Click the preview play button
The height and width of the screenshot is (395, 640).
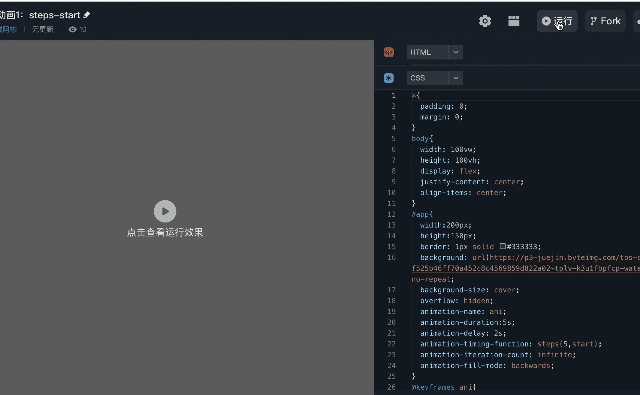165,211
